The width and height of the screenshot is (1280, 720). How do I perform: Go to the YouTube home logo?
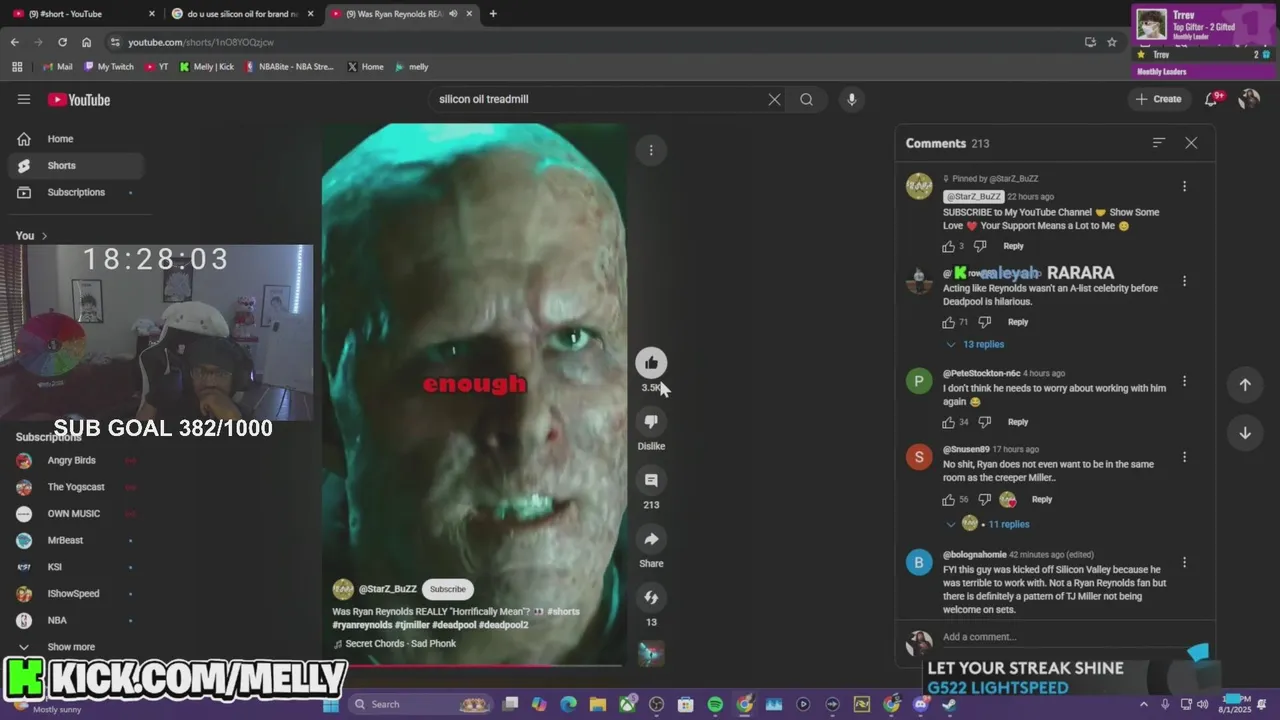pos(79,100)
